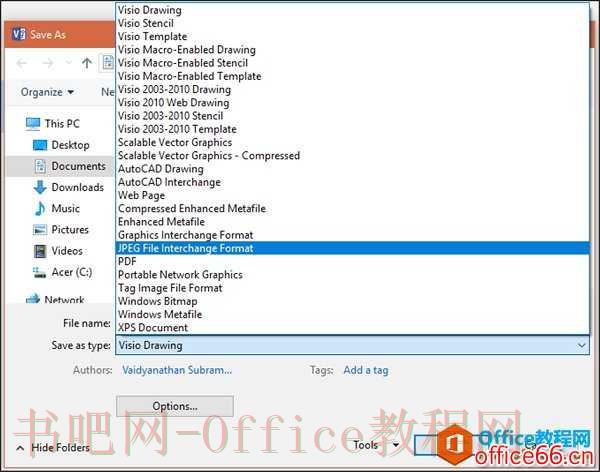Image resolution: width=600 pixels, height=472 pixels.
Task: Select Visio 2003-2010 Drawing
Action: click(352, 89)
